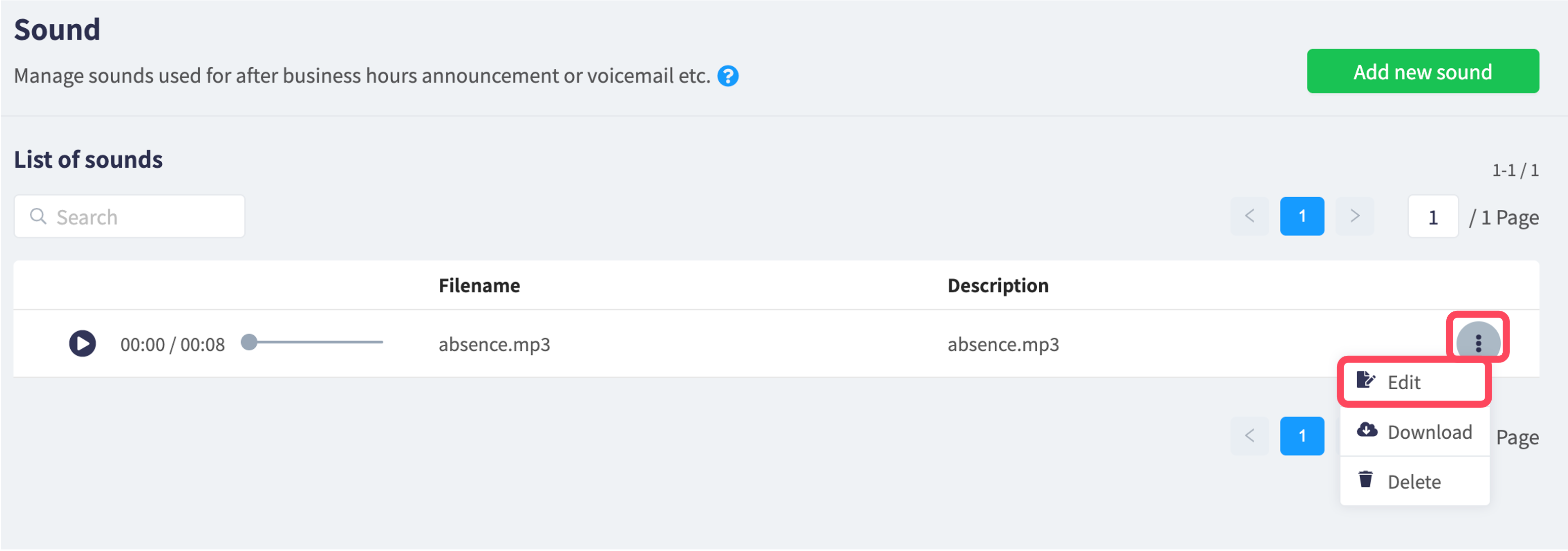1568x551 pixels.
Task: Click the audio progress slider handle
Action: click(x=249, y=342)
